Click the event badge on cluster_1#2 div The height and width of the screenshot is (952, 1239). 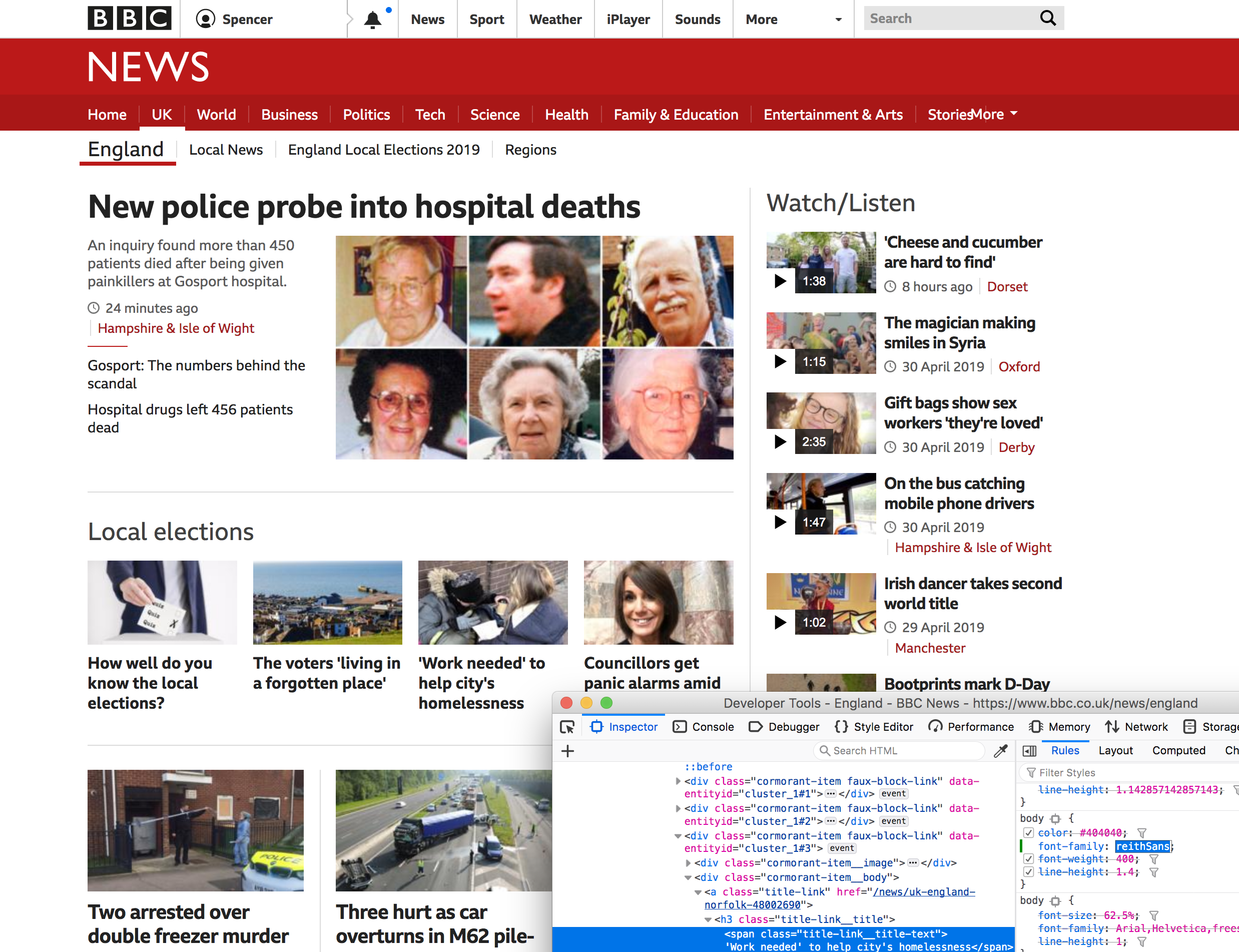(x=893, y=822)
